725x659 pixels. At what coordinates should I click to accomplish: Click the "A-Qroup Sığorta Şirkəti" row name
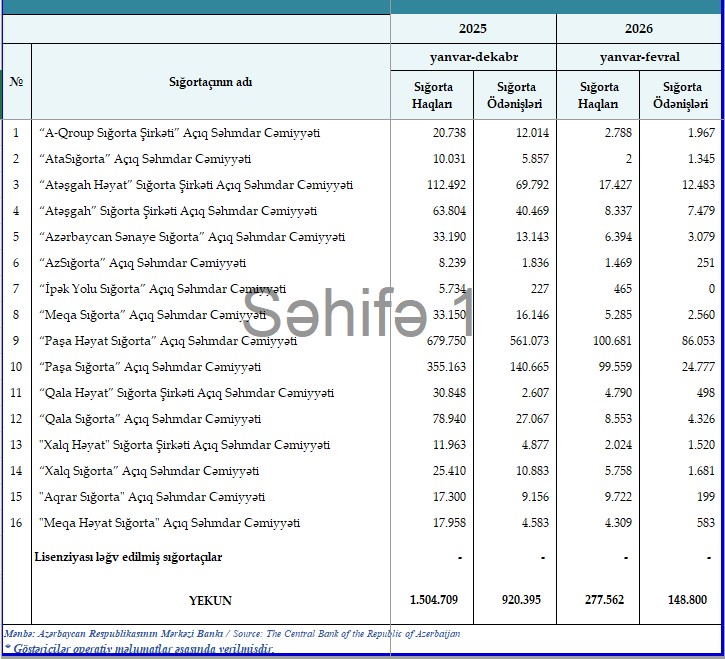(178, 133)
